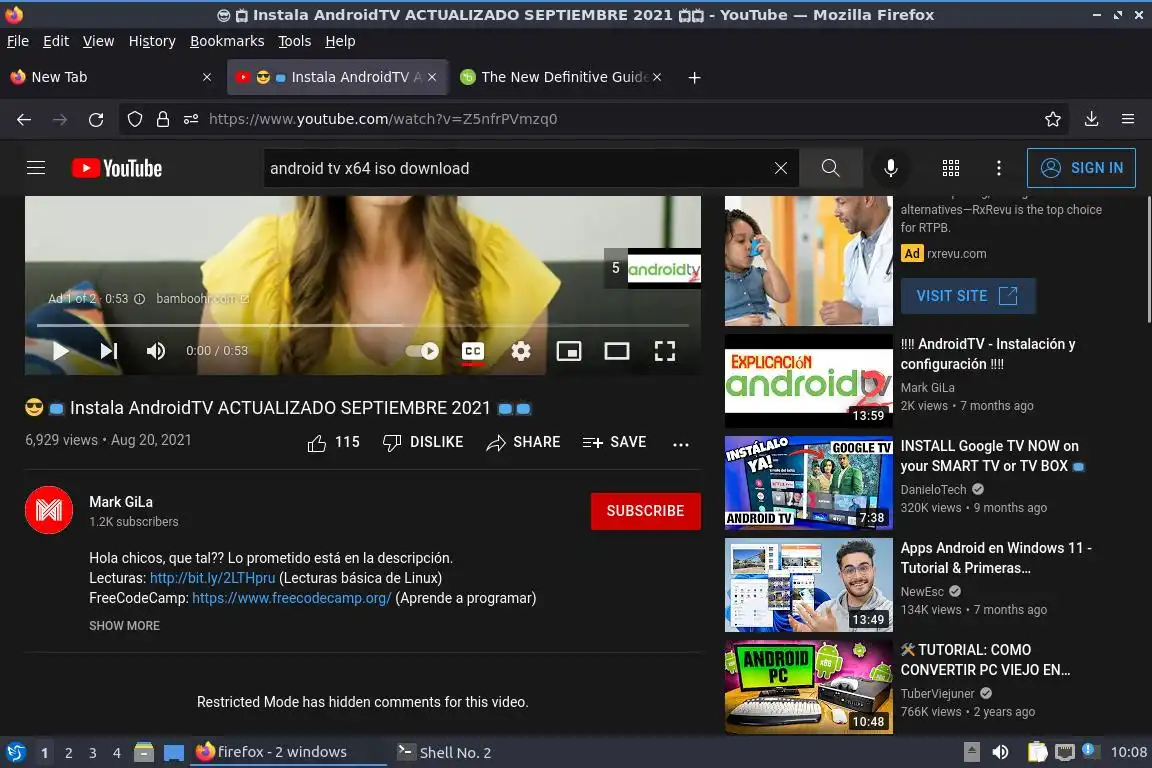This screenshot has width=1152, height=768.
Task: Toggle the autoplay switch
Action: (422, 351)
